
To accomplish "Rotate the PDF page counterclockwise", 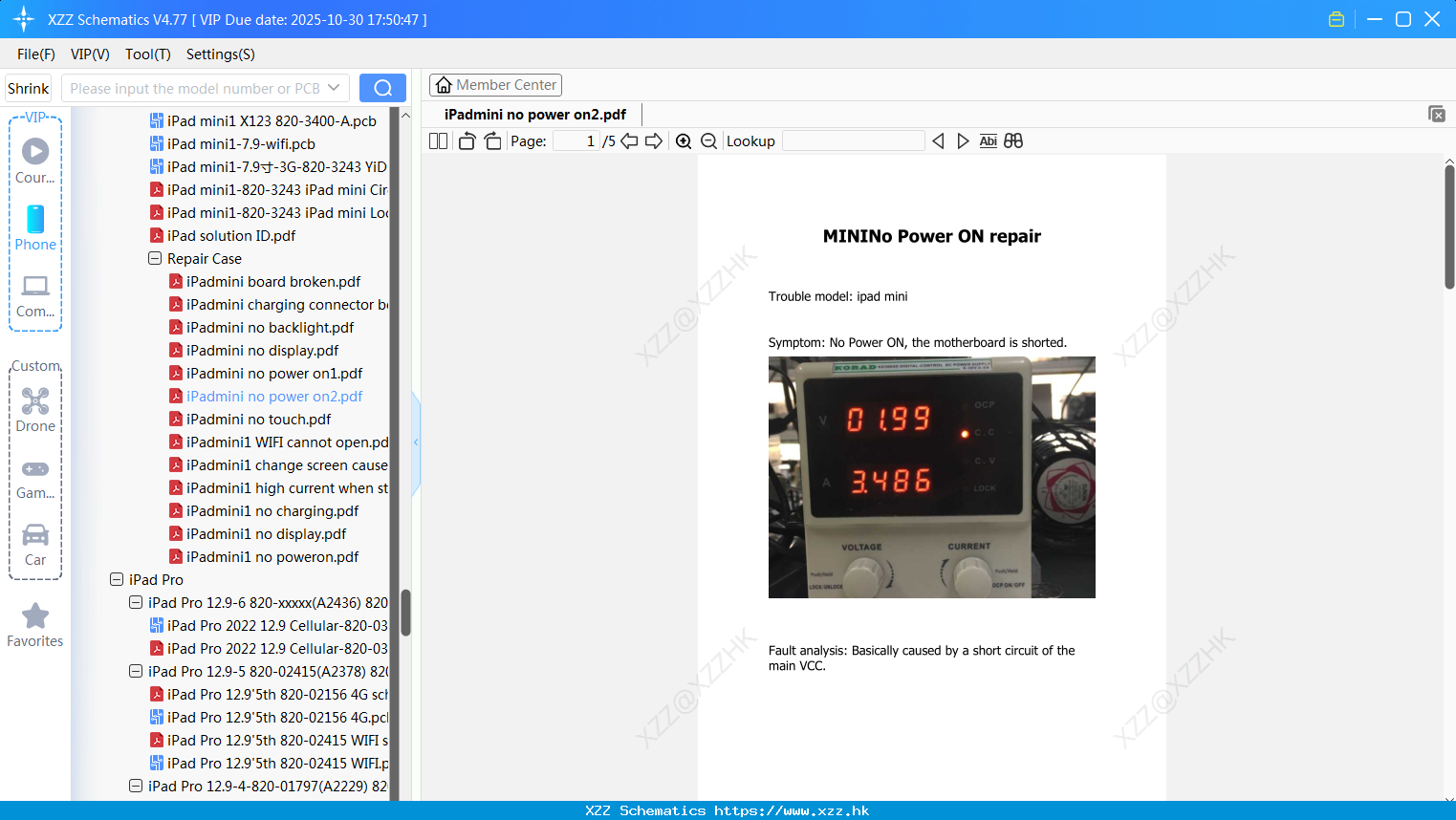I will point(467,141).
